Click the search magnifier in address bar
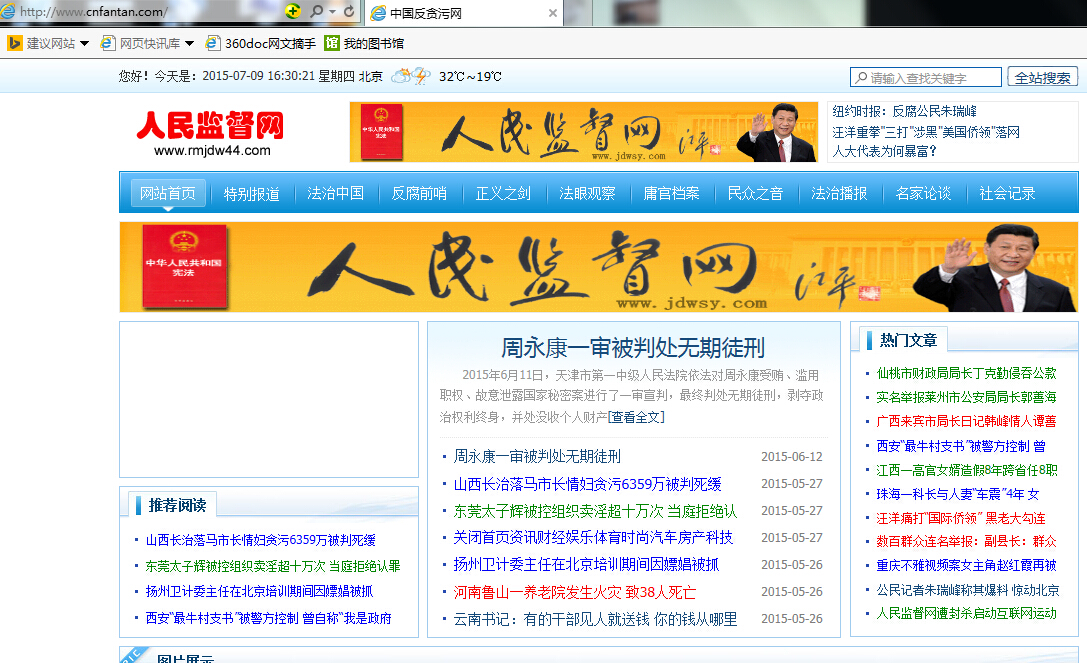Image resolution: width=1087 pixels, height=663 pixels. pos(316,12)
